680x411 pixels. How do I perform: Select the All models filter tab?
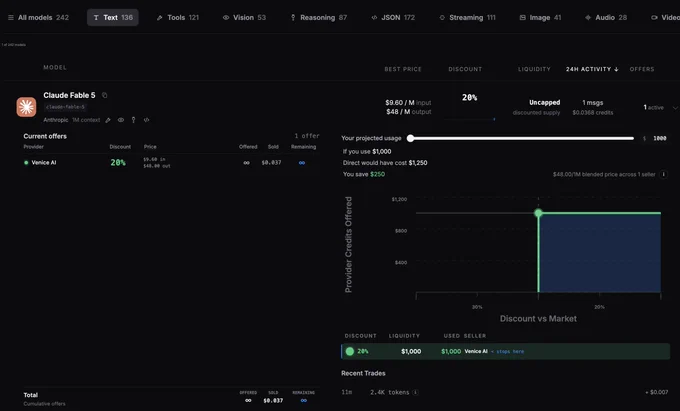click(38, 17)
